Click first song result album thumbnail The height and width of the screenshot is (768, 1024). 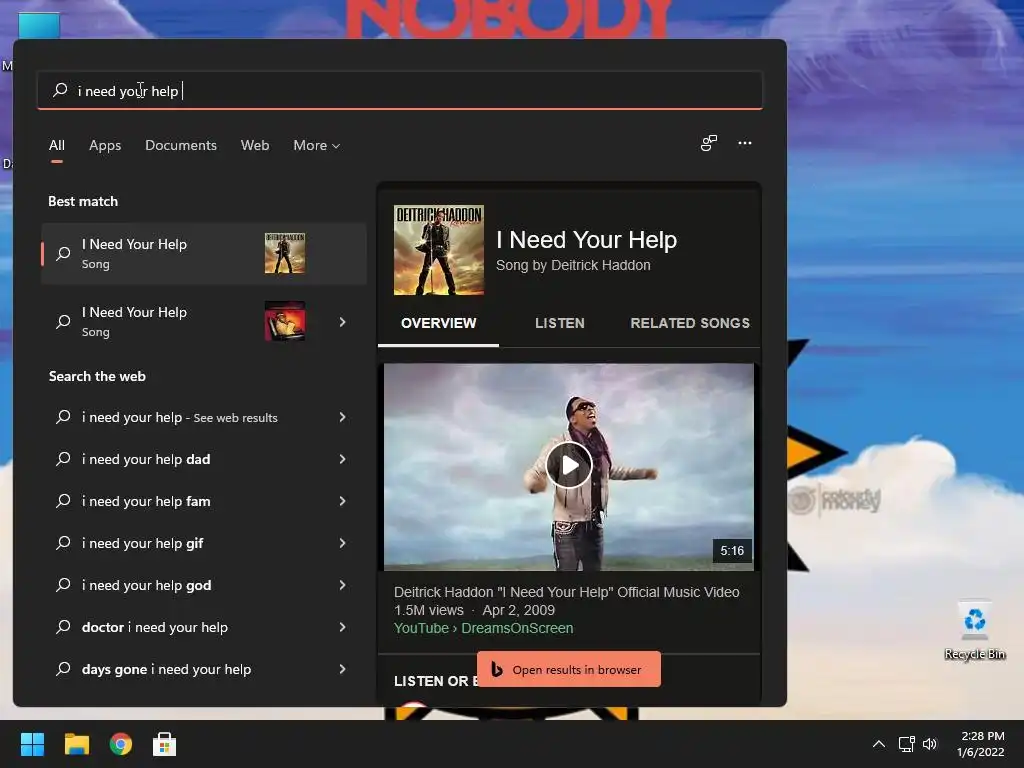point(285,253)
